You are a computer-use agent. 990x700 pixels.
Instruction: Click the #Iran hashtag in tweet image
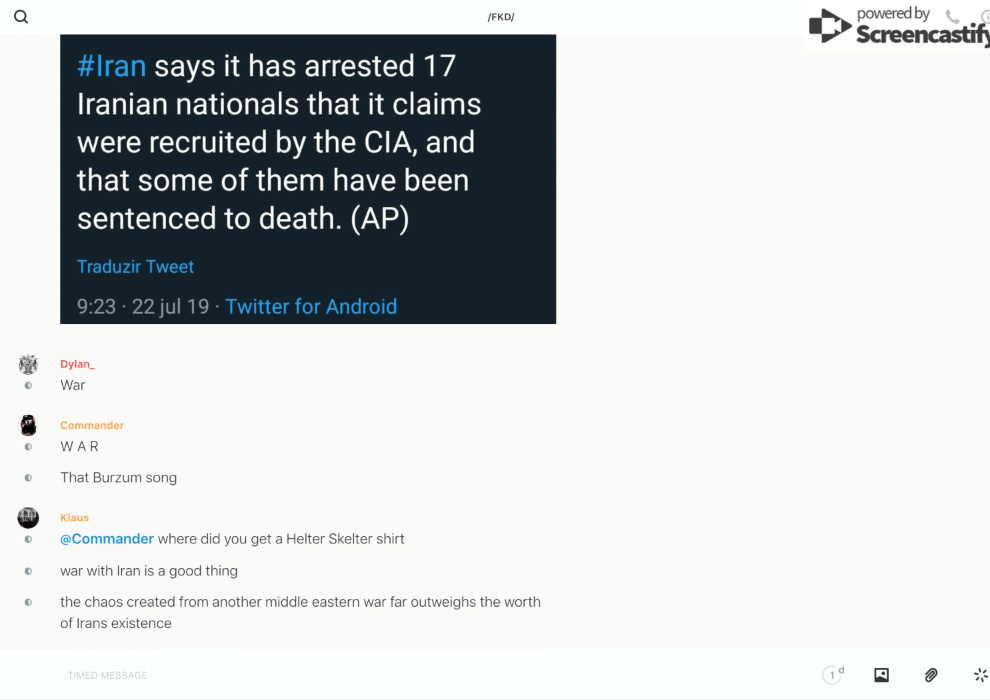111,66
